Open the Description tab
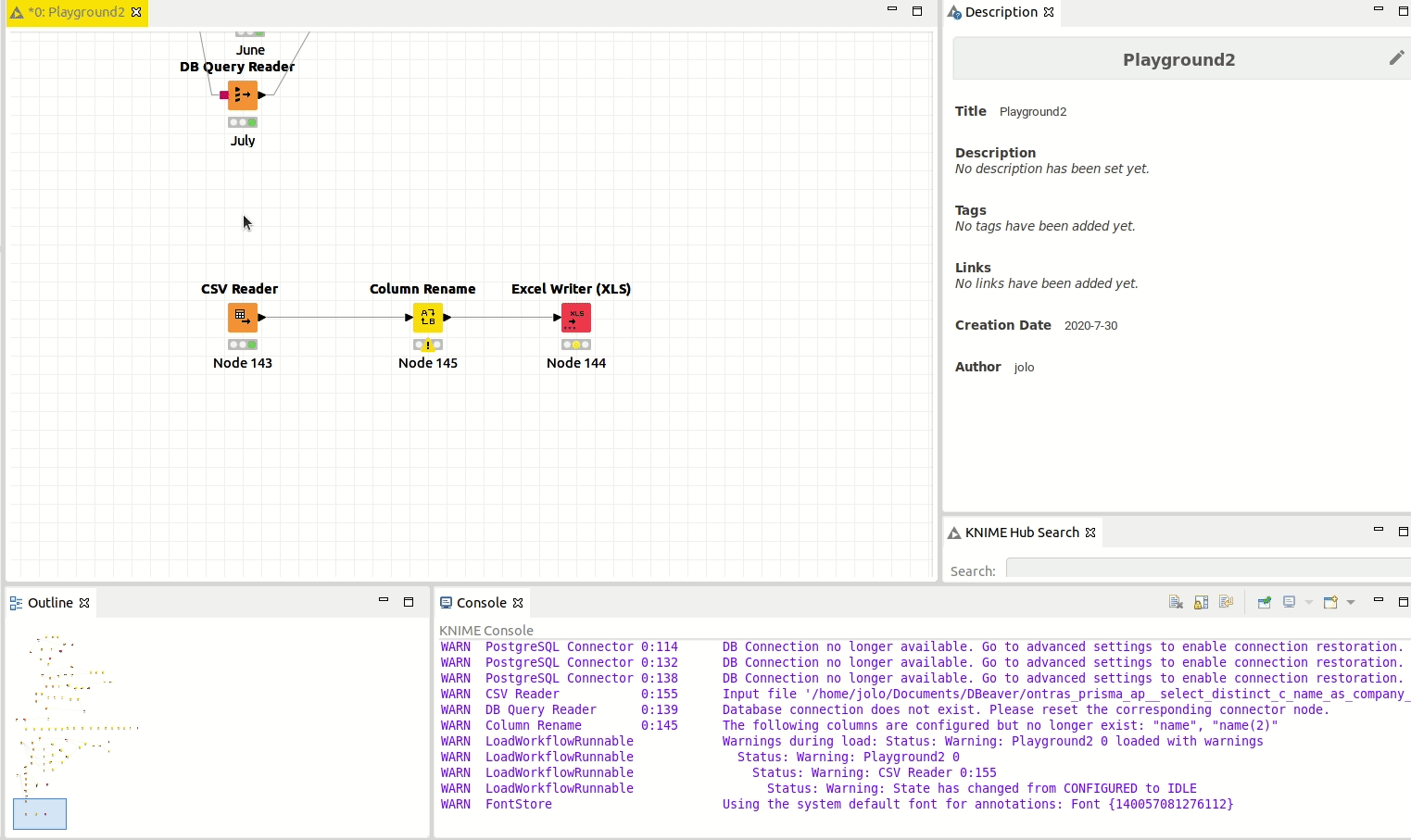 (x=1001, y=12)
